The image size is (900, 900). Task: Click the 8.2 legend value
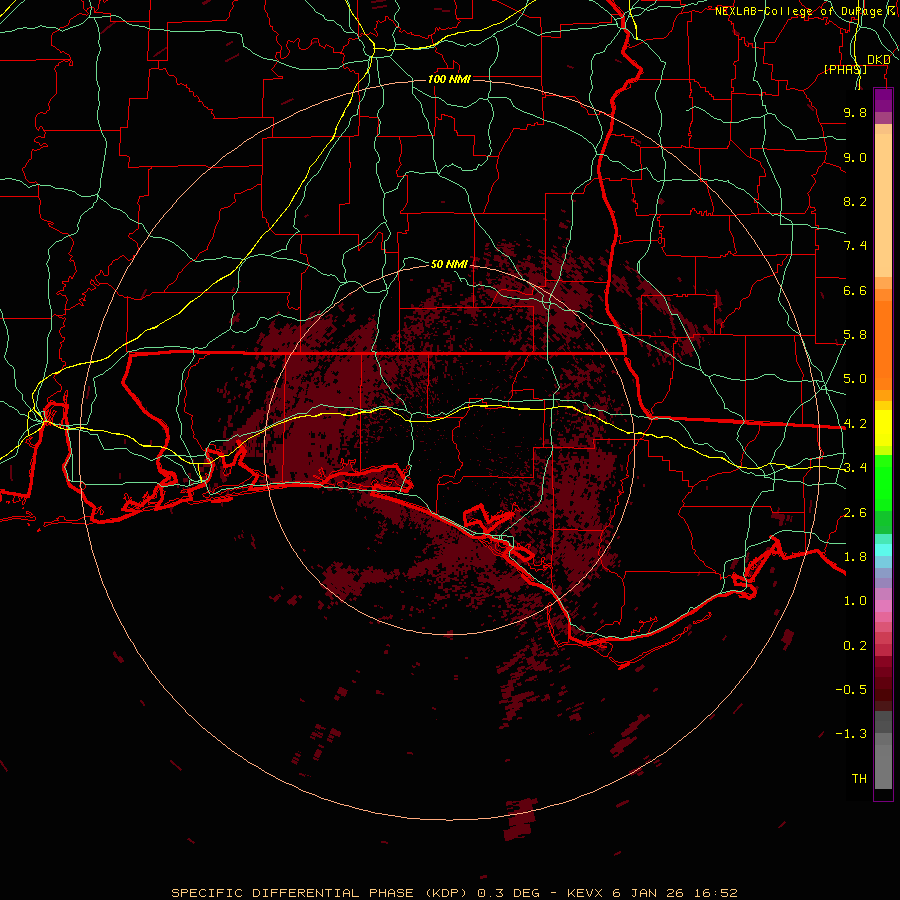[855, 201]
